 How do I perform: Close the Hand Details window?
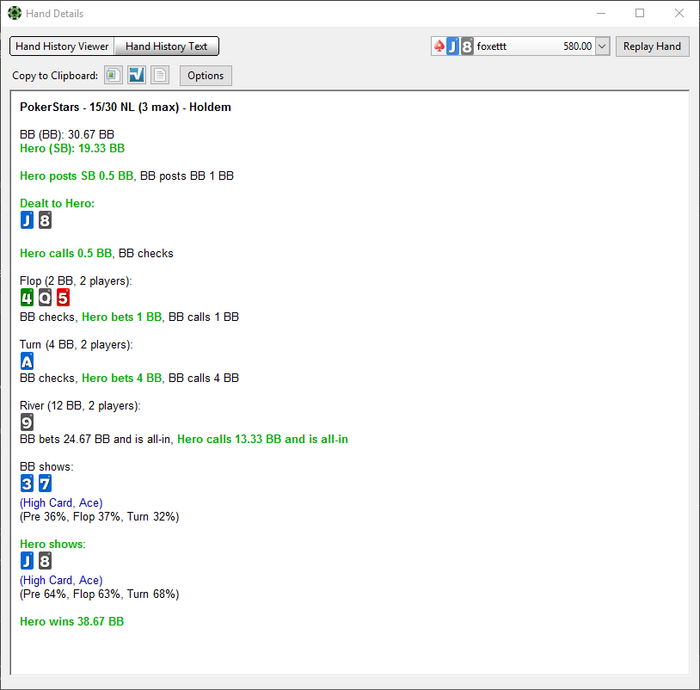679,13
